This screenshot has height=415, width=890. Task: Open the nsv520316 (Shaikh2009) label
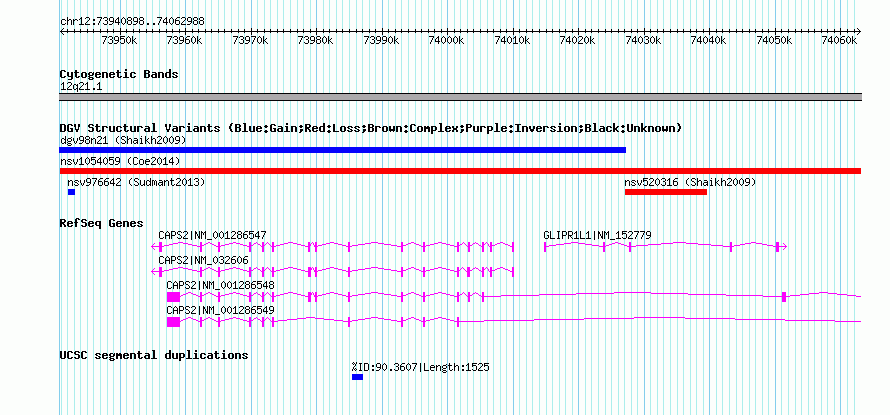pos(690,182)
